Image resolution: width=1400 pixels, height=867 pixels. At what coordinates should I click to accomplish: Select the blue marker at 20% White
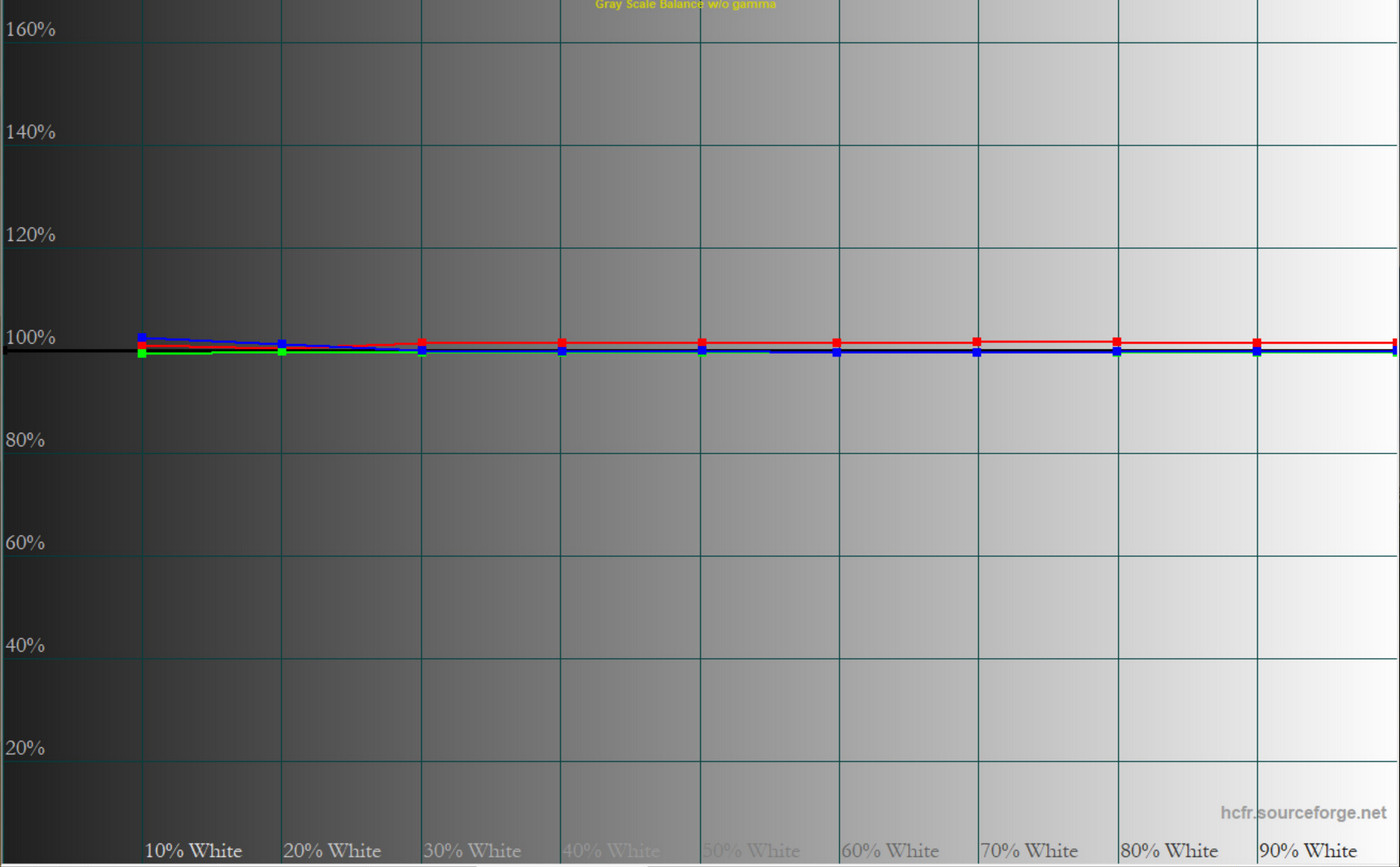(282, 344)
